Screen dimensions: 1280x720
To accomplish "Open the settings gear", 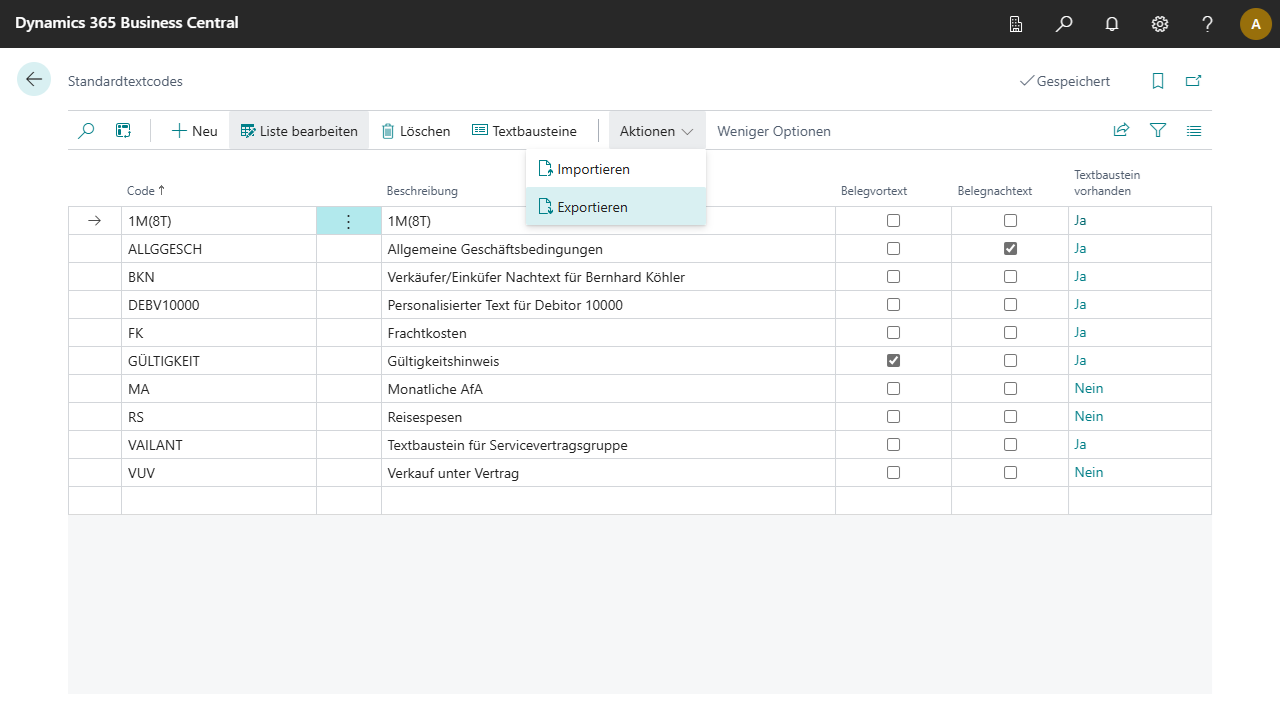I will (x=1160, y=24).
